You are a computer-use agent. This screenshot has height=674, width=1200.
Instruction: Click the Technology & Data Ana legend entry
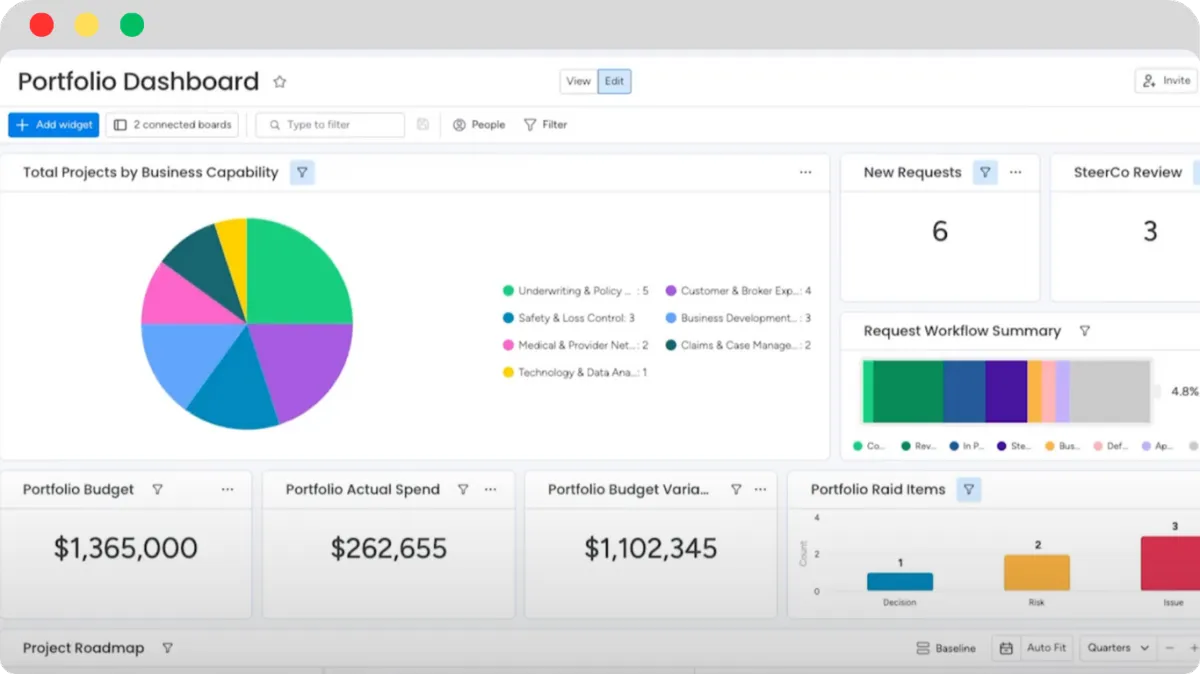575,372
